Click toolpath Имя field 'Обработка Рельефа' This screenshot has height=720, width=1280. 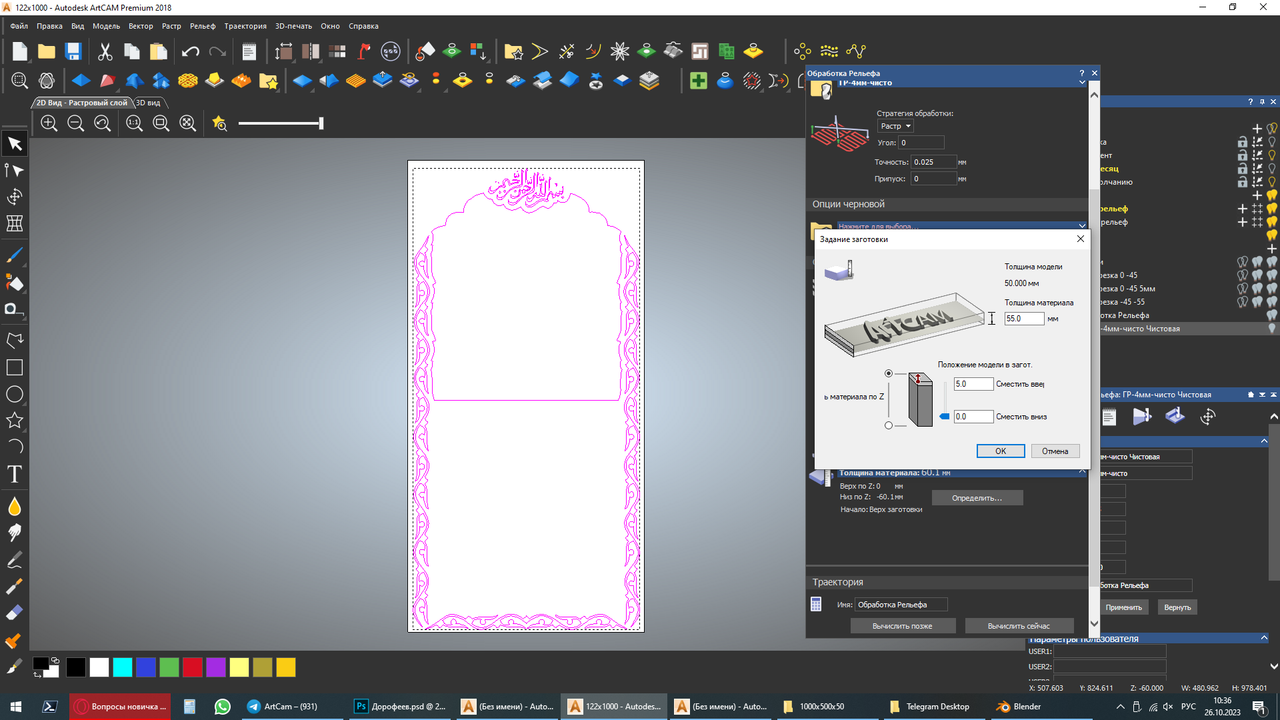pyautogui.click(x=901, y=604)
